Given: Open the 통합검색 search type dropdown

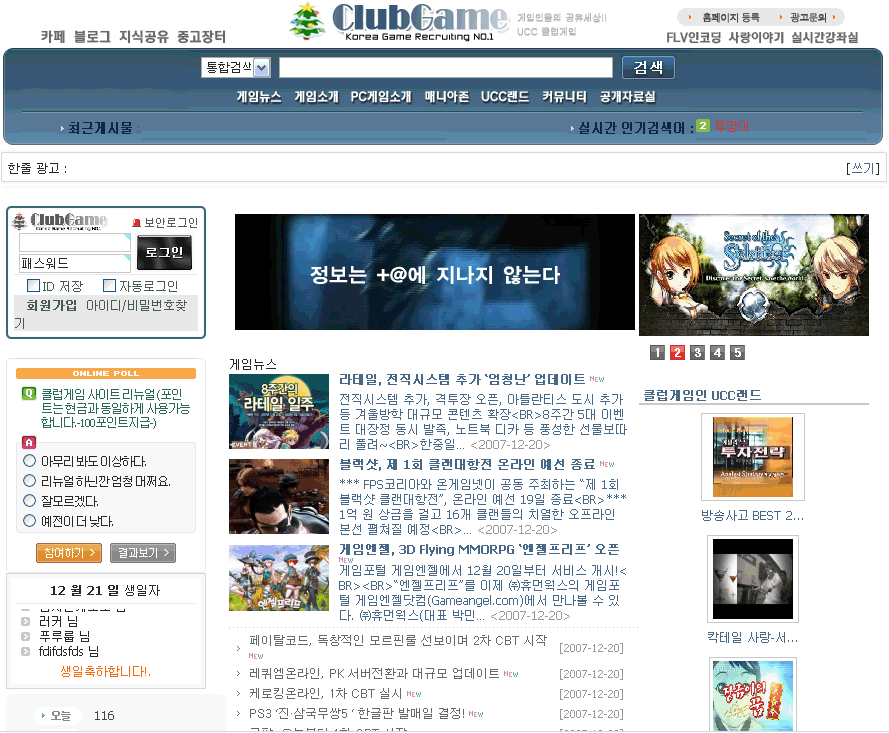Looking at the screenshot, I should click(236, 67).
